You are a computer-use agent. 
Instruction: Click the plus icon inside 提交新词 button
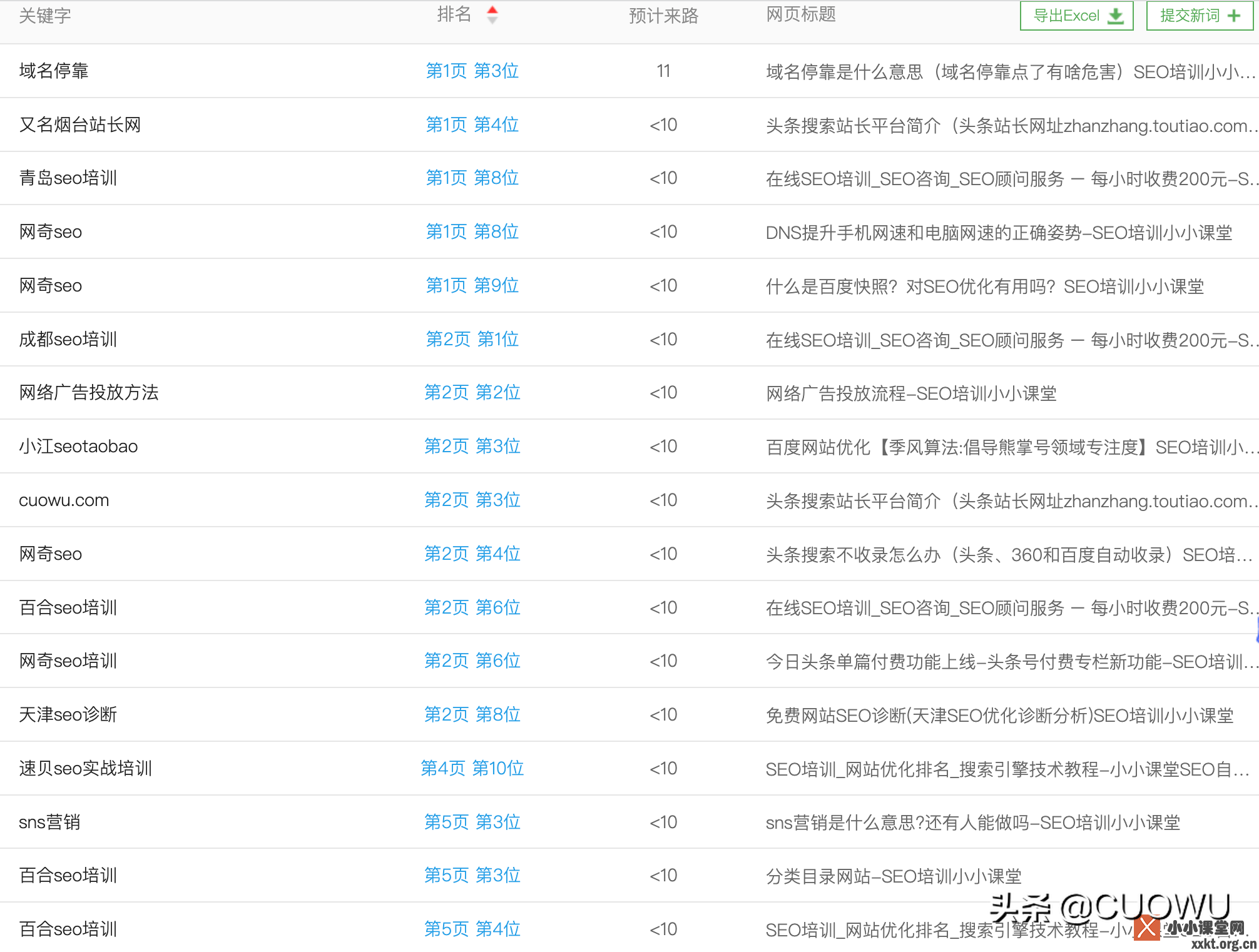pos(1235,16)
